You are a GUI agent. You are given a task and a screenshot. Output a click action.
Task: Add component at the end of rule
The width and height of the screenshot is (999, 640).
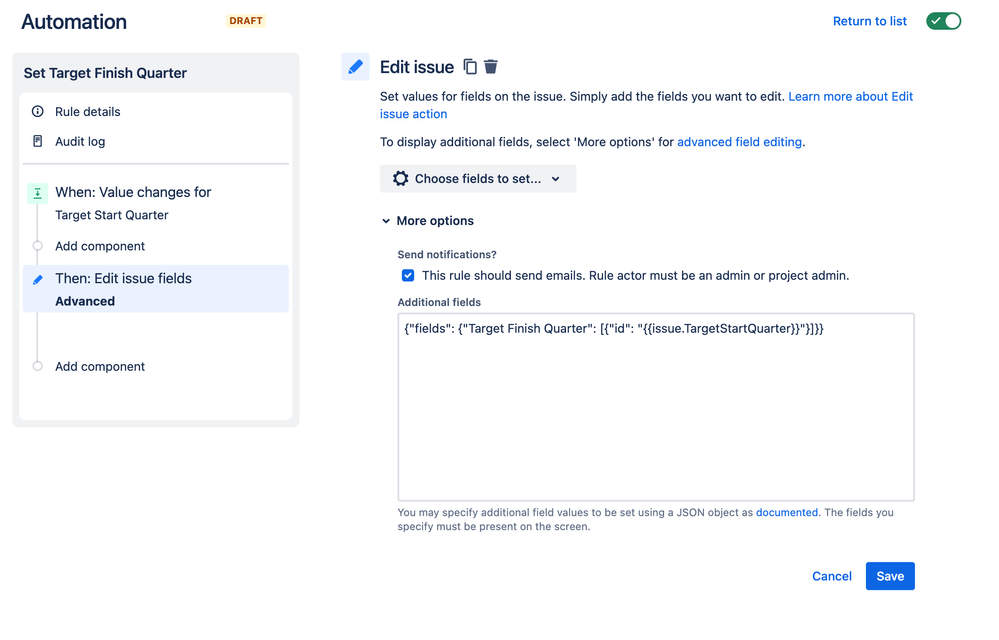coord(99,366)
